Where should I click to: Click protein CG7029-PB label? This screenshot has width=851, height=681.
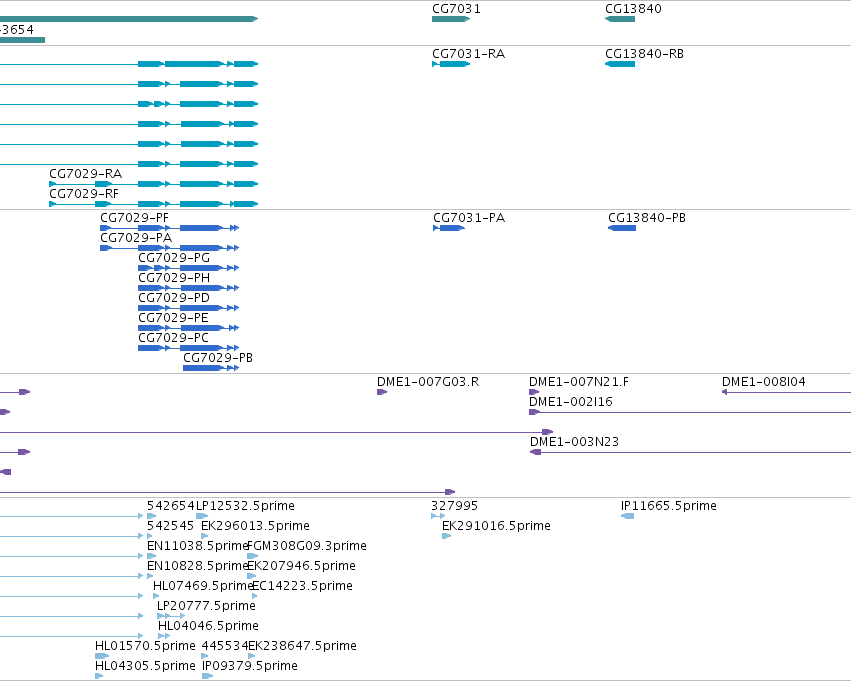218,358
